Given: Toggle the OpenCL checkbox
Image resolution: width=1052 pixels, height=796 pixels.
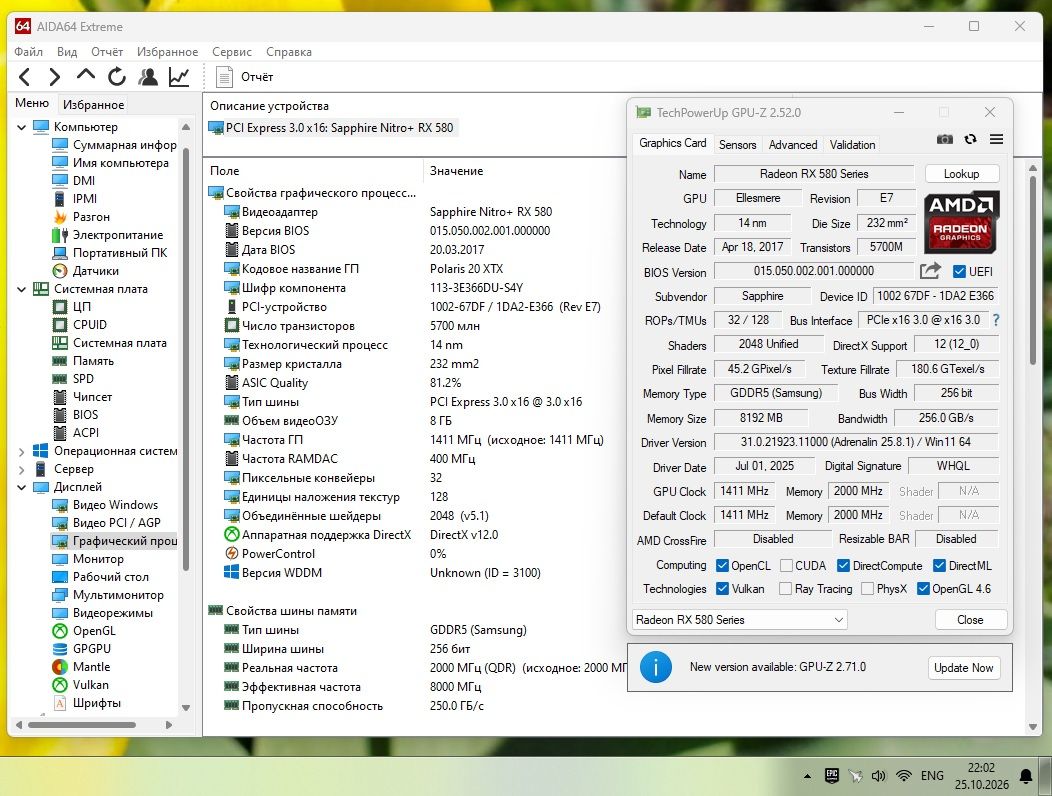Looking at the screenshot, I should [723, 566].
